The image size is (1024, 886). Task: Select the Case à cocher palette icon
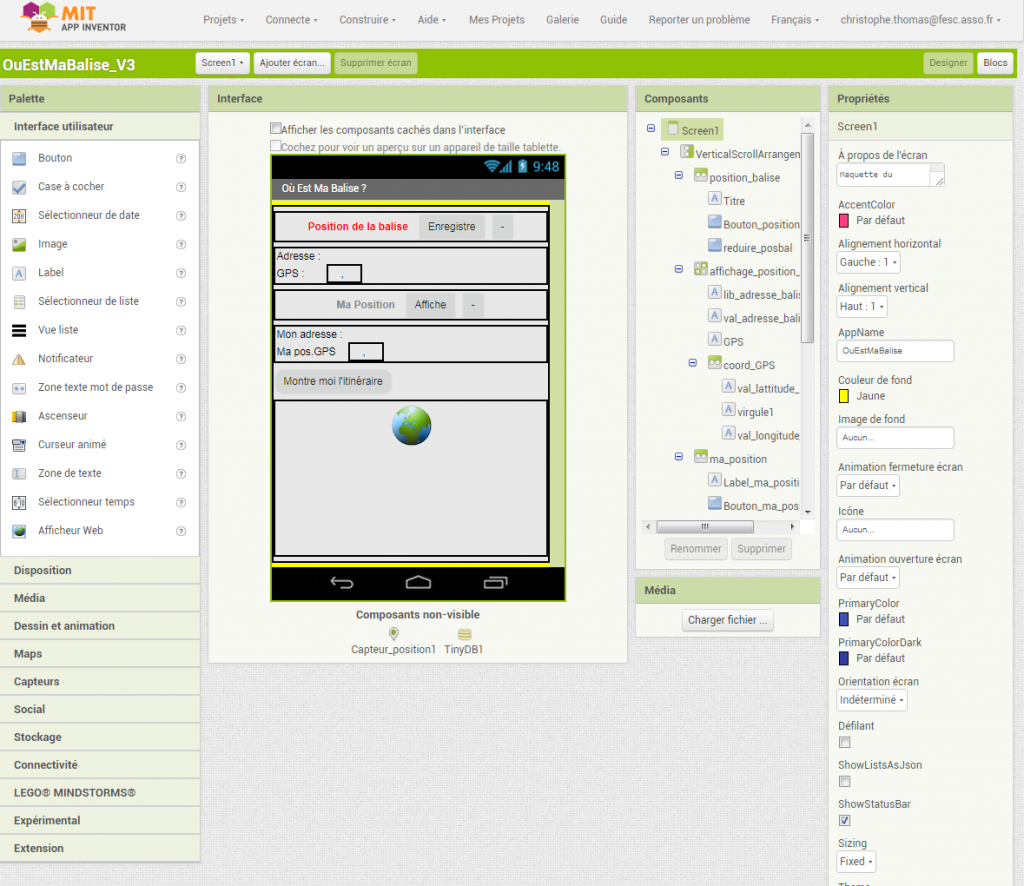pyautogui.click(x=20, y=187)
